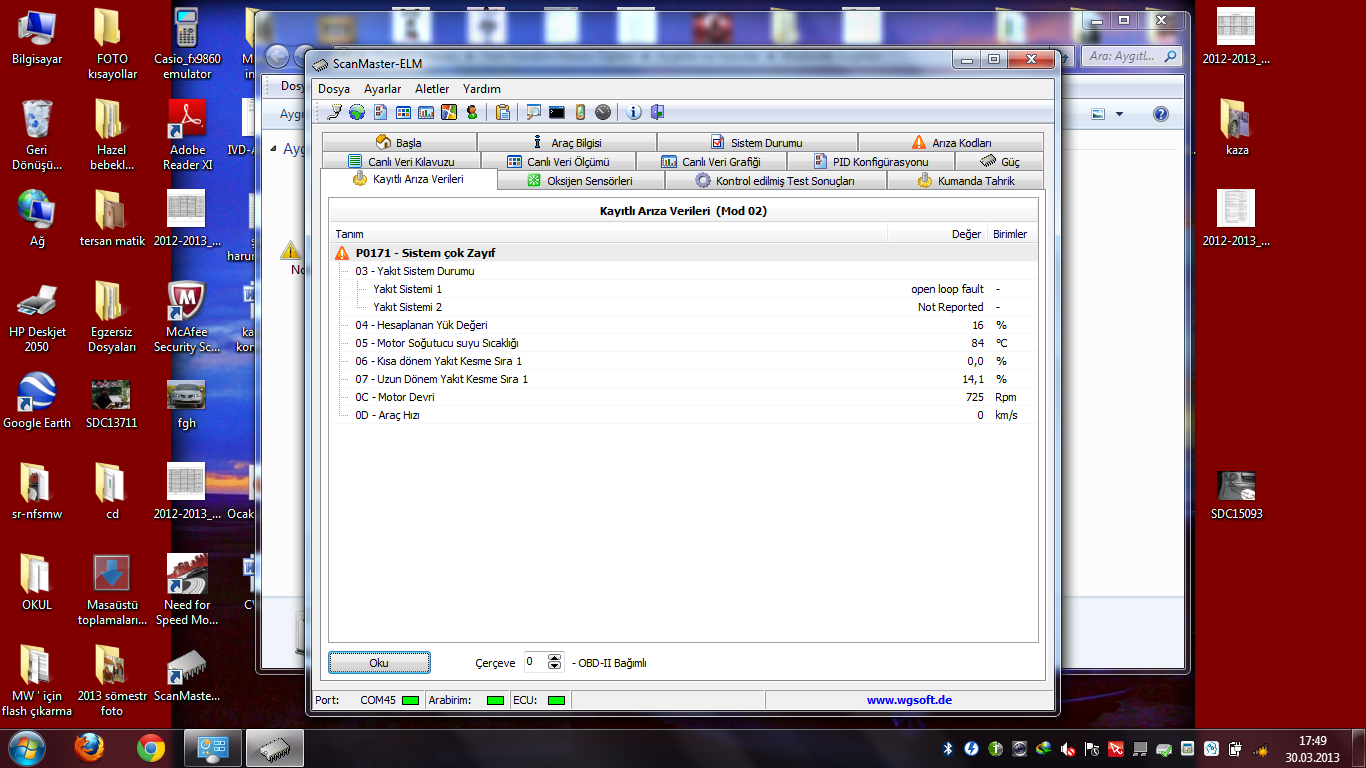Select the 03 - Yakıt Sistem Durumu row
Viewport: 1366px width, 768px height.
click(x=414, y=271)
